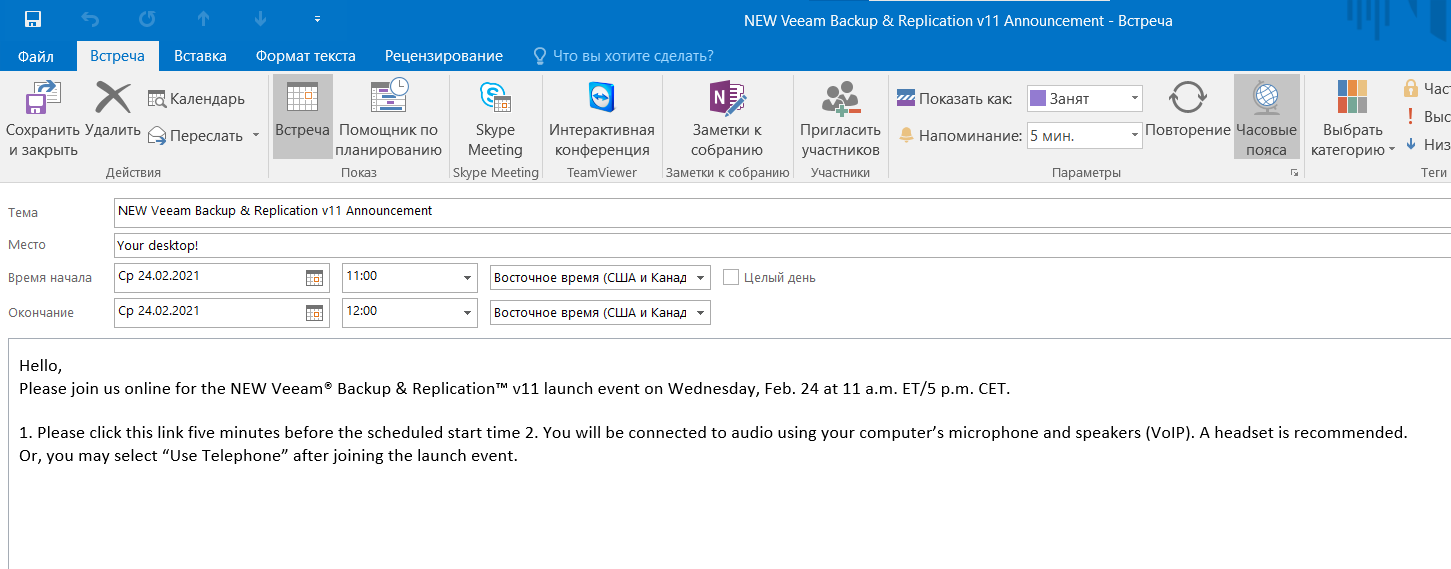The width and height of the screenshot is (1451, 569).
Task: Click the Частное lock icon
Action: 1411,89
